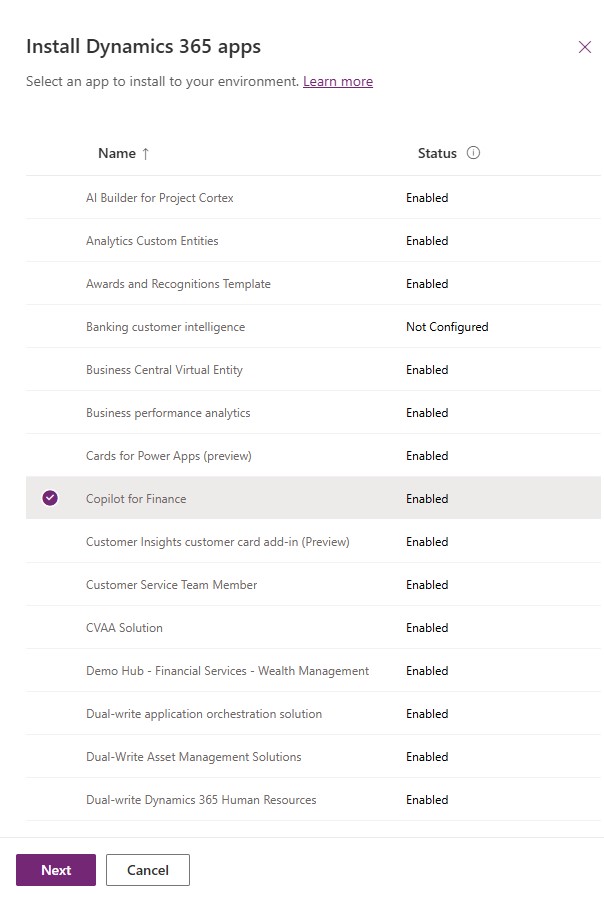Viewport: 604px width, 902px height.
Task: Select Customer Insights customer card add-in
Action: tap(314, 541)
